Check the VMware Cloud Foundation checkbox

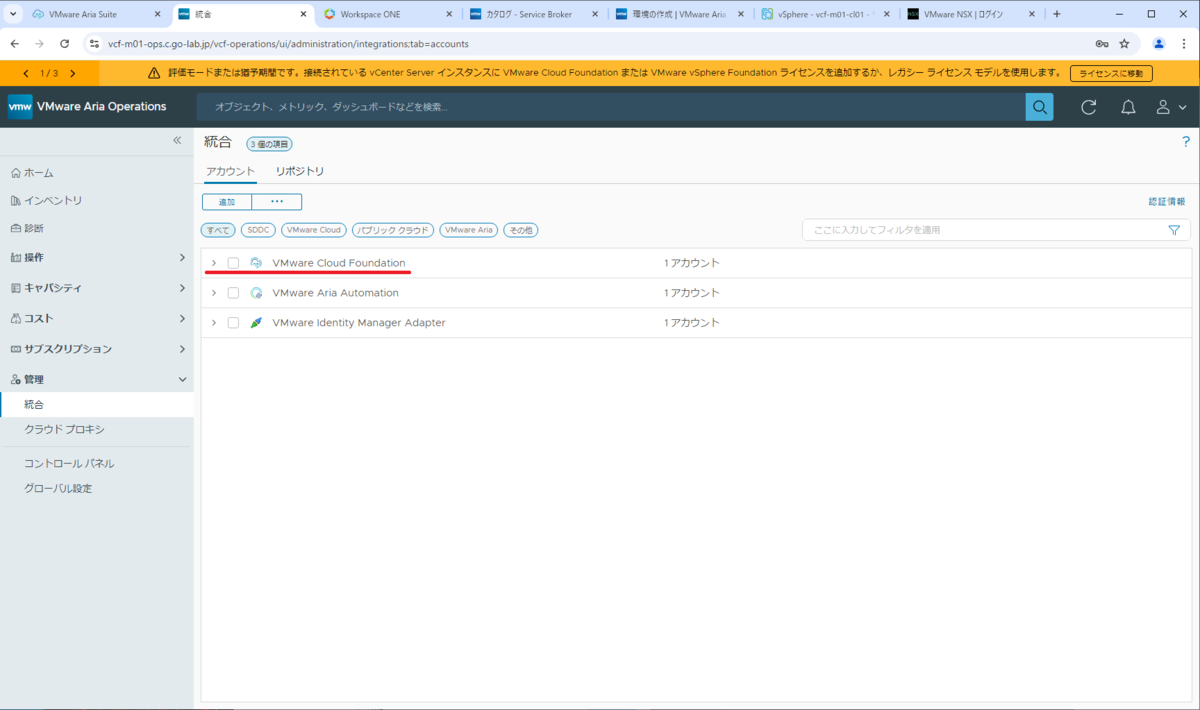coord(233,263)
